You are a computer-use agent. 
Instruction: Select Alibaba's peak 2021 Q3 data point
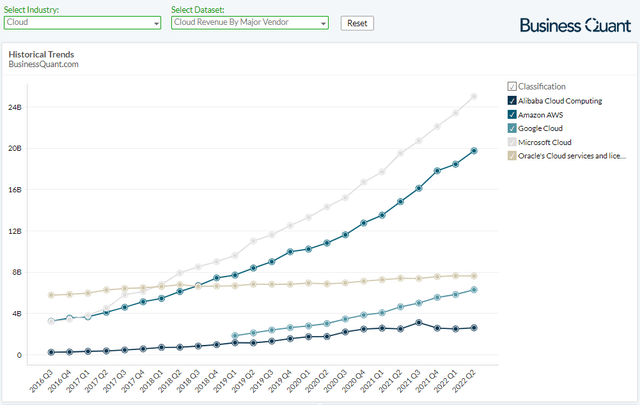point(419,323)
